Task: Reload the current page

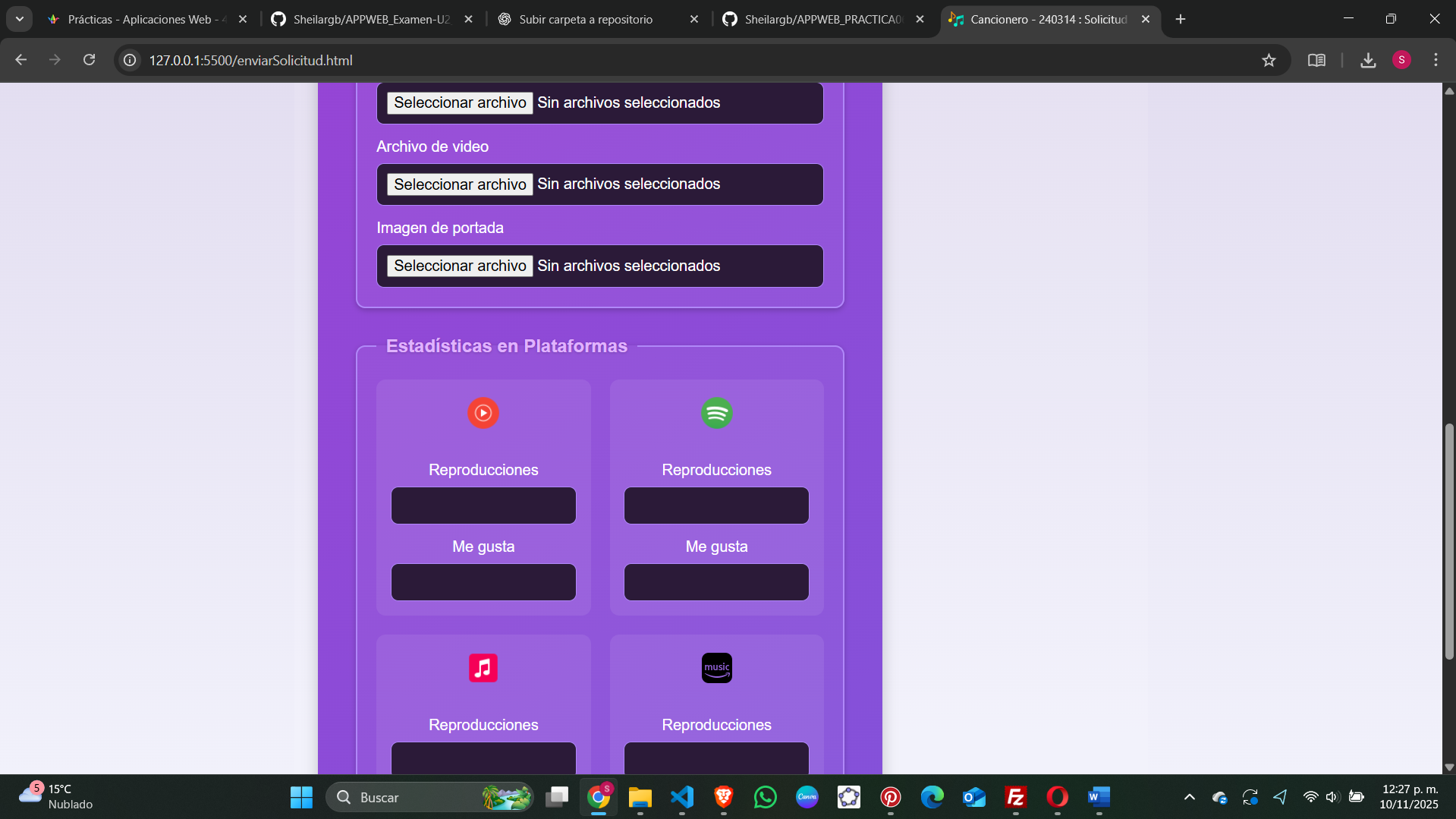Action: point(89,60)
